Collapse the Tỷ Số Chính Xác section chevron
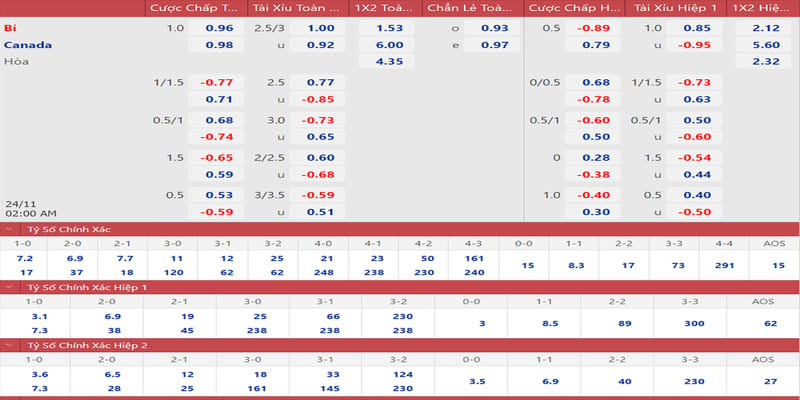The height and width of the screenshot is (400, 800). [x=8, y=230]
